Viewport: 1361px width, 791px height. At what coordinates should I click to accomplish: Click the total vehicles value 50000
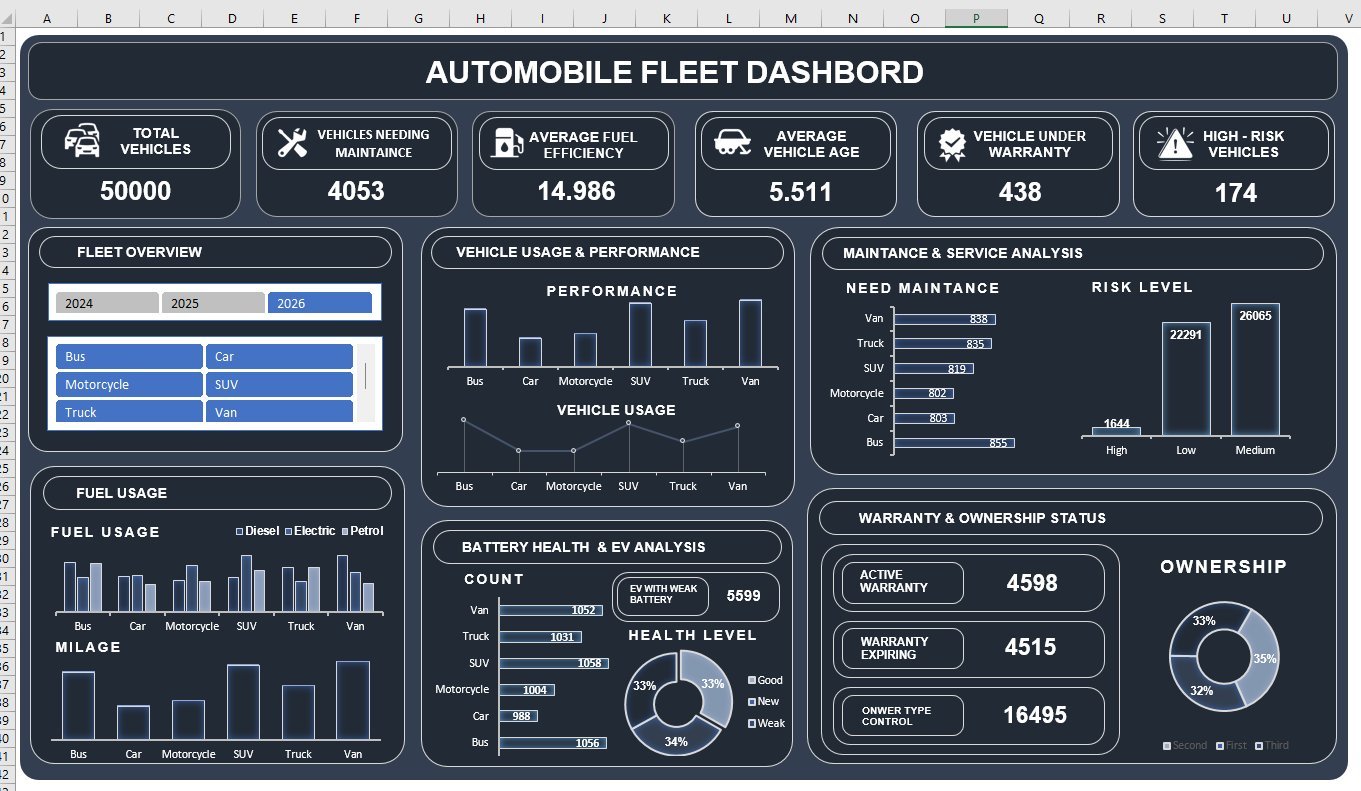point(136,191)
